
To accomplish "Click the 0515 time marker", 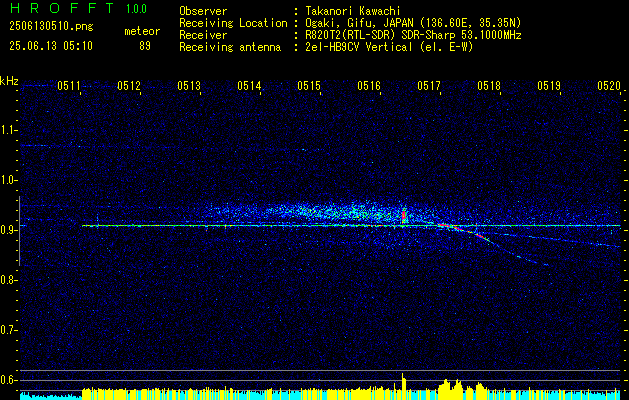I will (x=309, y=85).
